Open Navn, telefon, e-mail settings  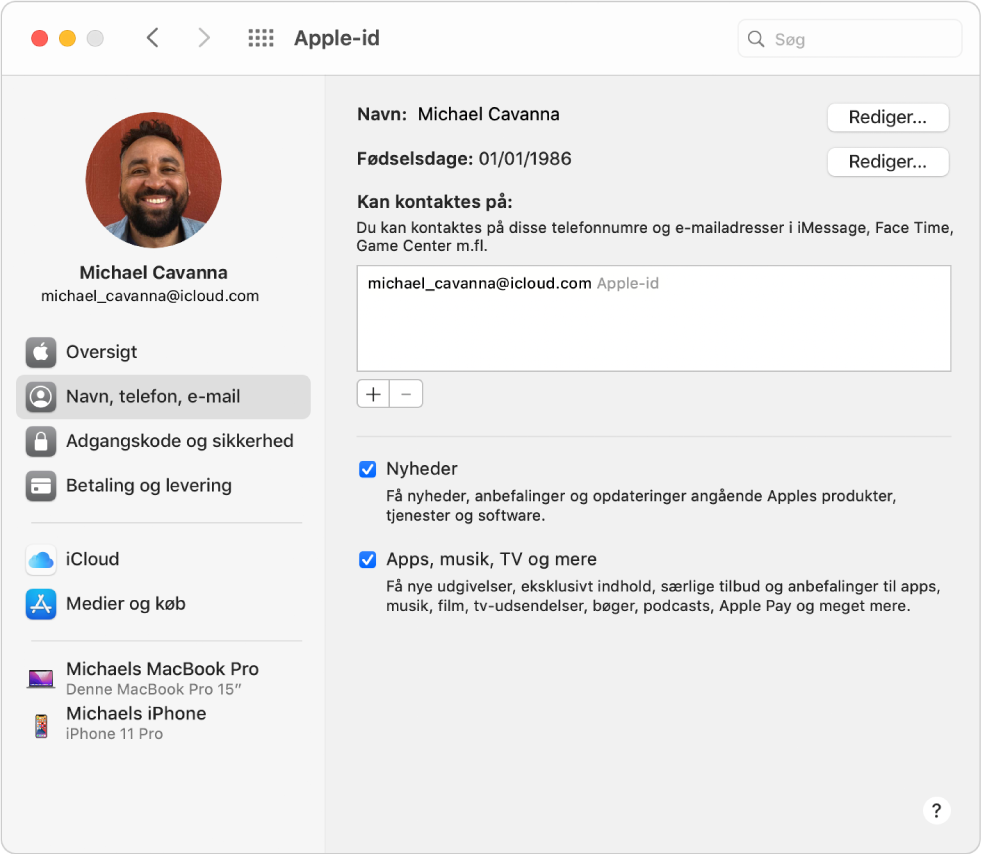tap(152, 396)
